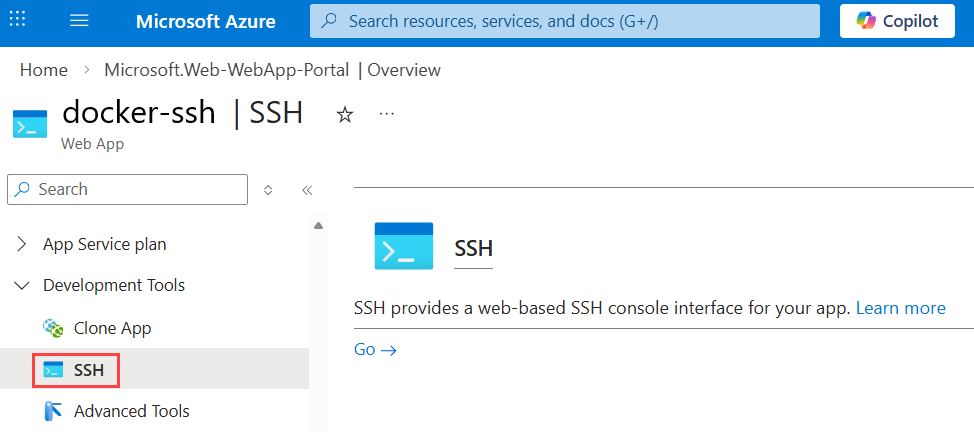
Task: Click the Advanced Tools Kudu icon
Action: click(x=53, y=411)
